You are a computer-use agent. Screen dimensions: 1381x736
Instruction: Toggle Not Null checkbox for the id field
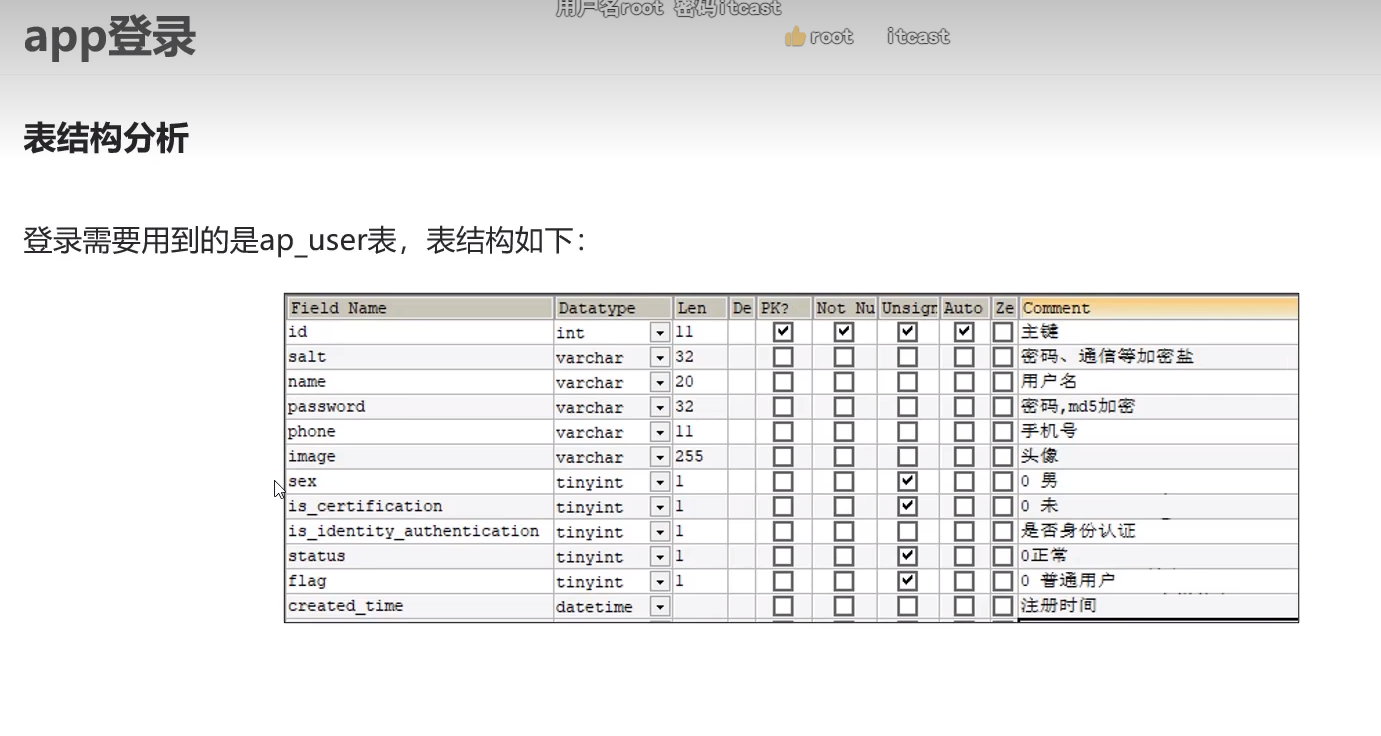pos(844,332)
